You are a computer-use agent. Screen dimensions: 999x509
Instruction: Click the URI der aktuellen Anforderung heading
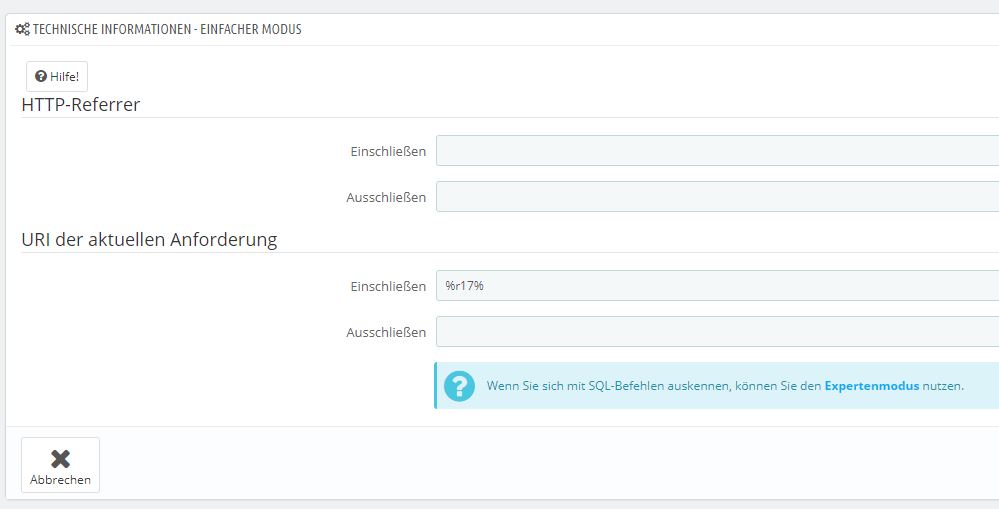149,240
